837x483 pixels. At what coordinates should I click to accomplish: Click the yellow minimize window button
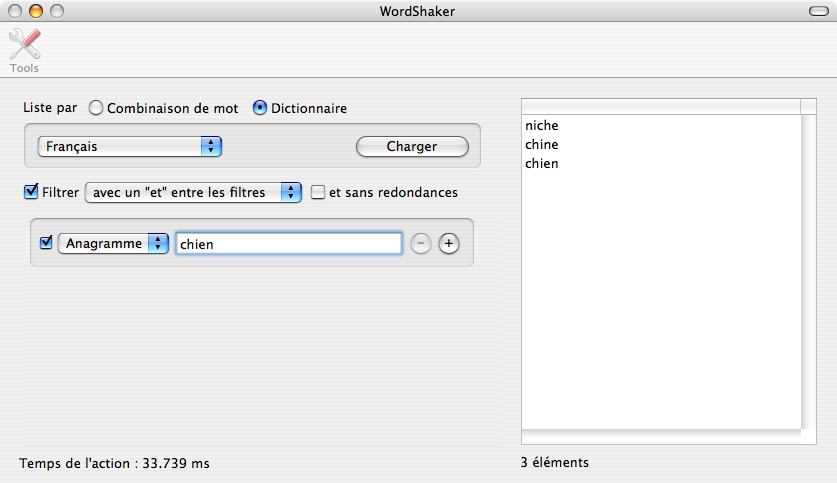(x=36, y=11)
